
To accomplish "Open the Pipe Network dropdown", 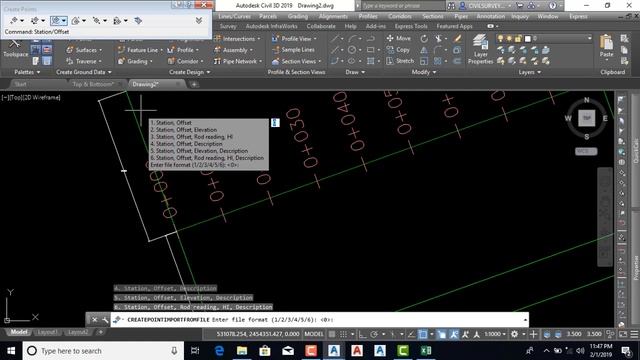I will point(238,61).
